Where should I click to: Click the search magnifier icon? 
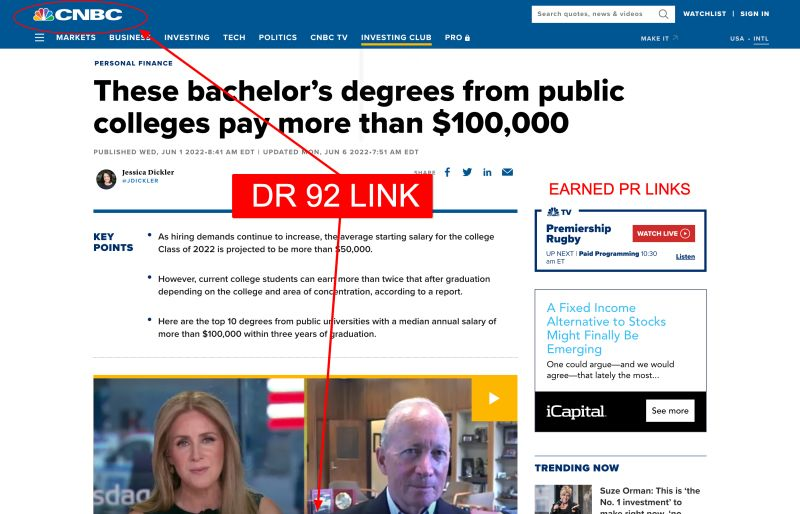click(663, 14)
